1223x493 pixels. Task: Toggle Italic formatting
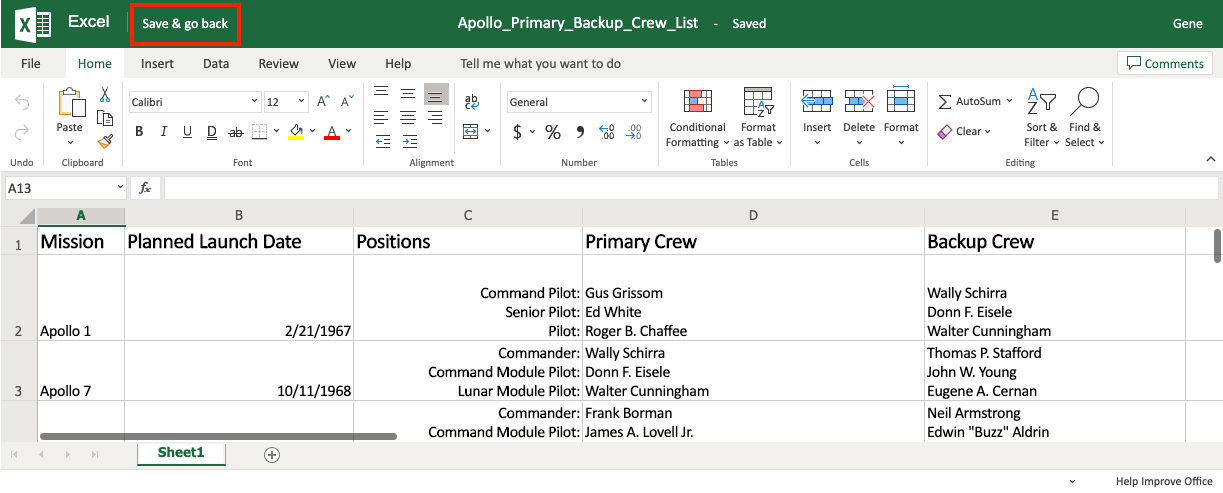[x=164, y=132]
